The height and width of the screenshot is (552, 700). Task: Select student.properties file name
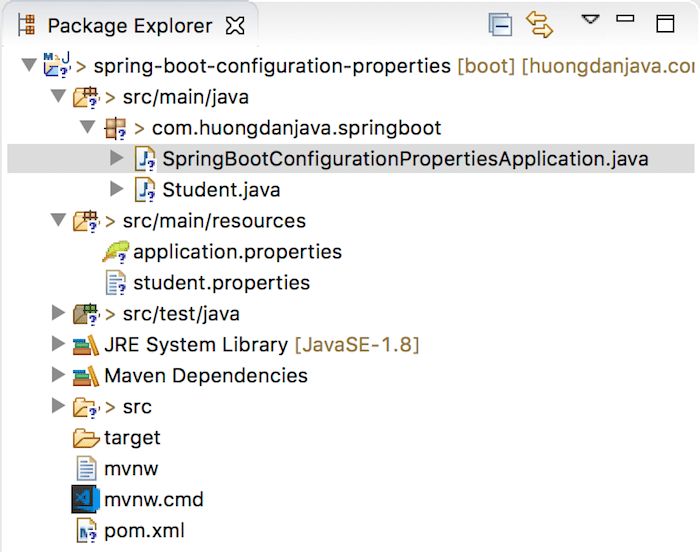221,283
